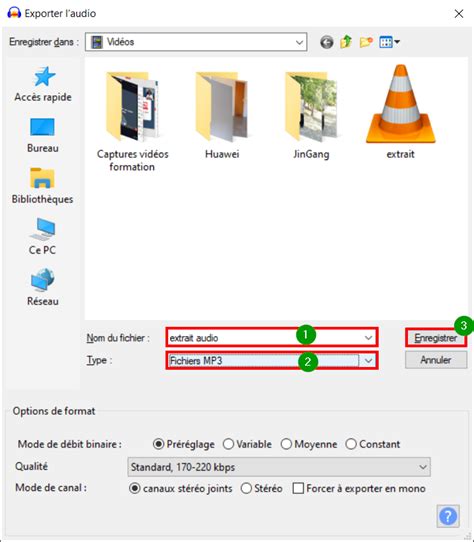Click the Enregistrer button

point(436,338)
